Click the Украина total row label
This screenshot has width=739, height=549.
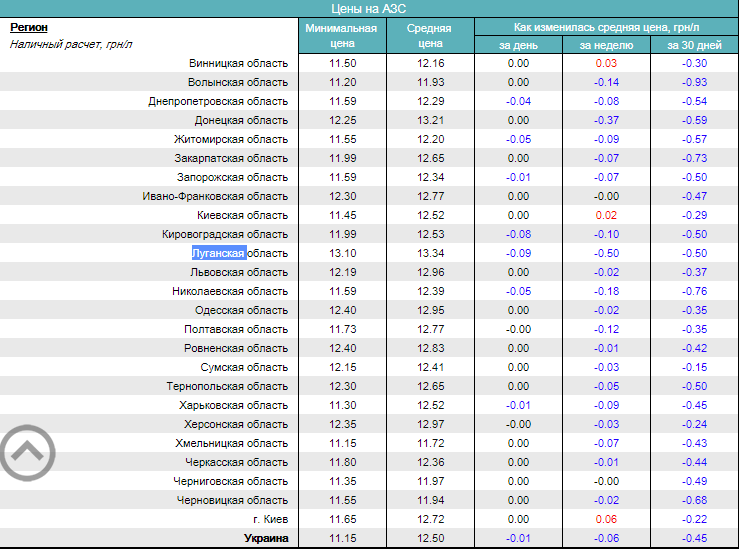point(265,538)
